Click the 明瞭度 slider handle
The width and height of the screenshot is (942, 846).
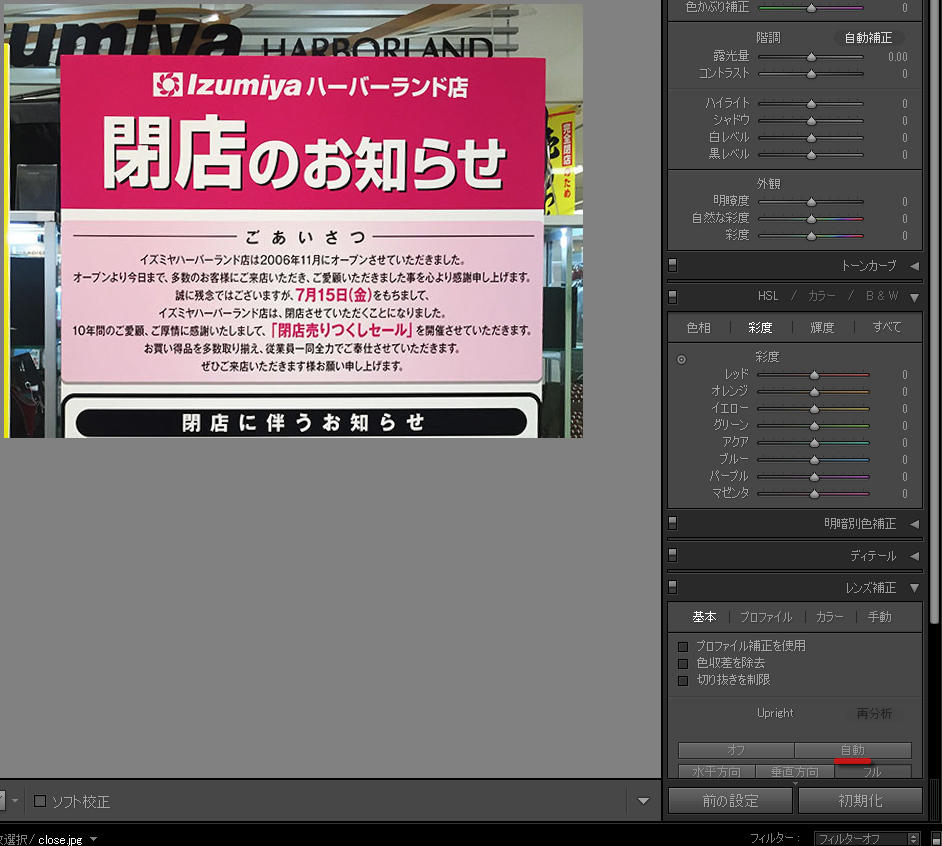coord(812,202)
